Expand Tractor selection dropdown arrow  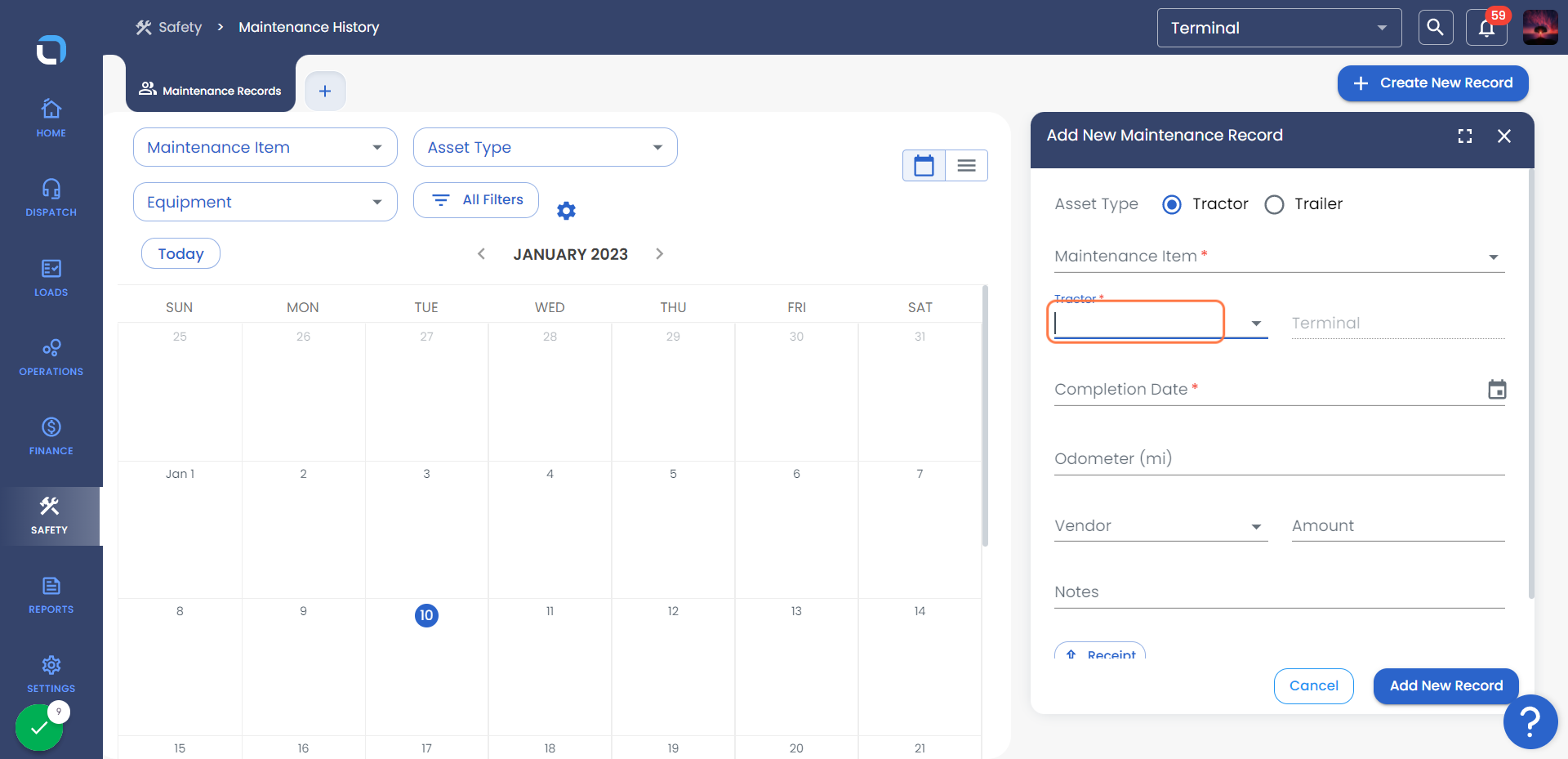click(x=1256, y=324)
